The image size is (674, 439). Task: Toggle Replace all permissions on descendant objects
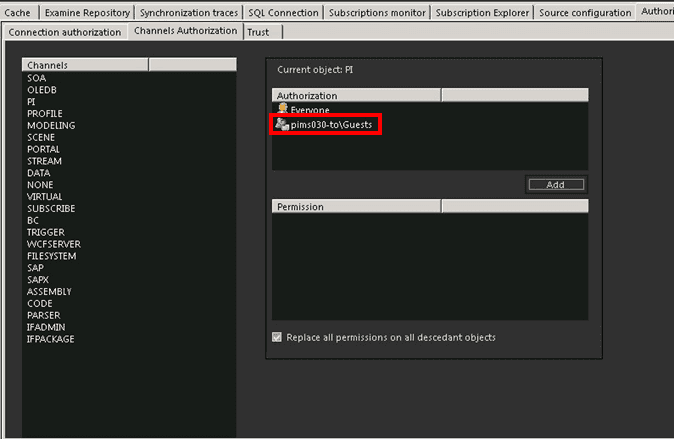tap(277, 337)
